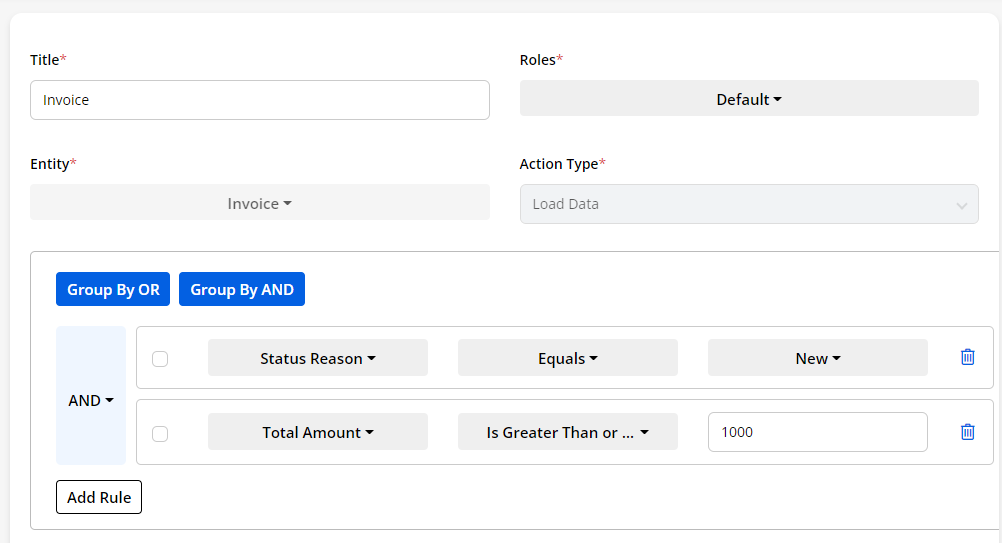Expand the Entity dropdown set to Invoice
1002x543 pixels.
tap(259, 203)
